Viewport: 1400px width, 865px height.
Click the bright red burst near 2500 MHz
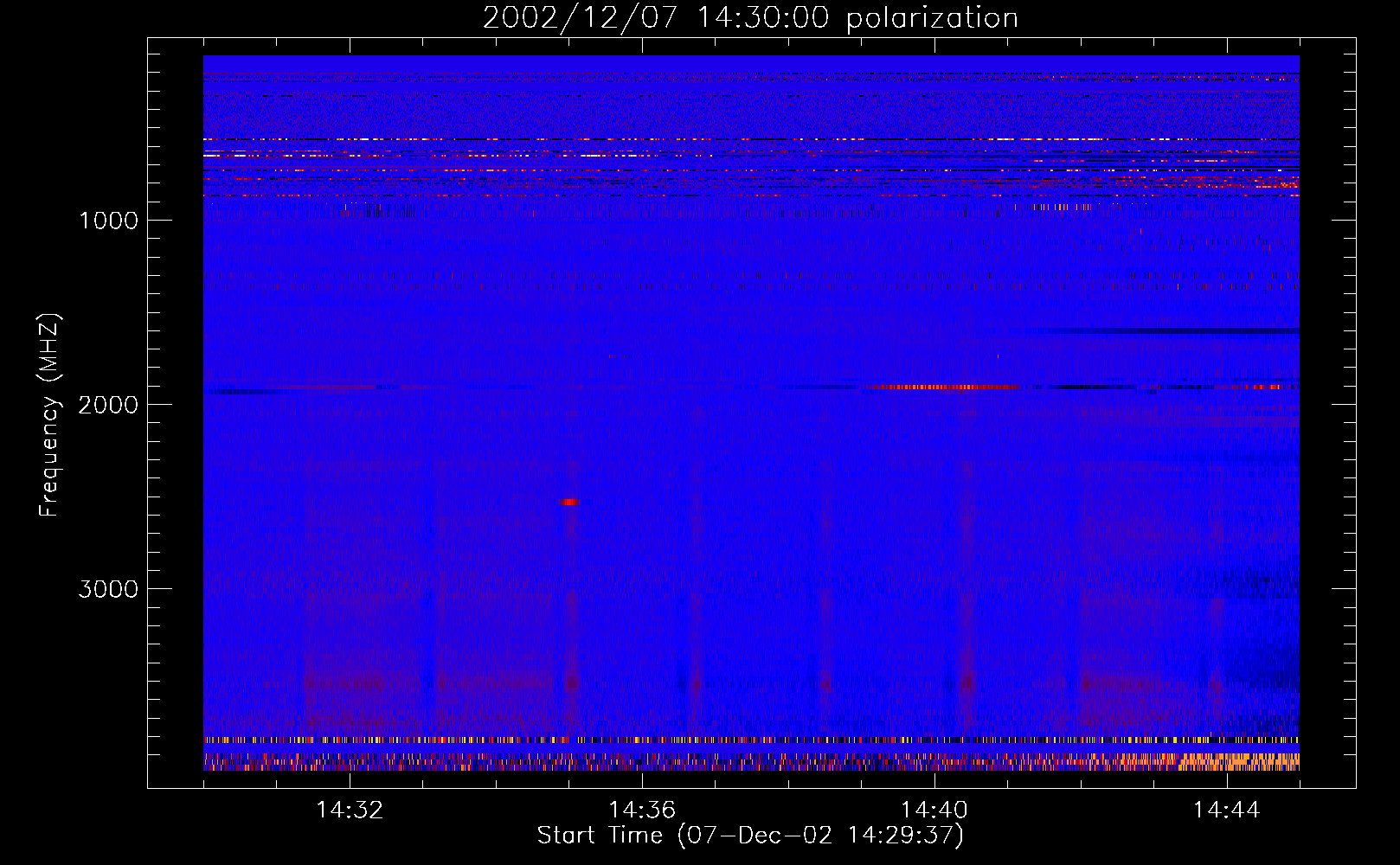click(569, 502)
